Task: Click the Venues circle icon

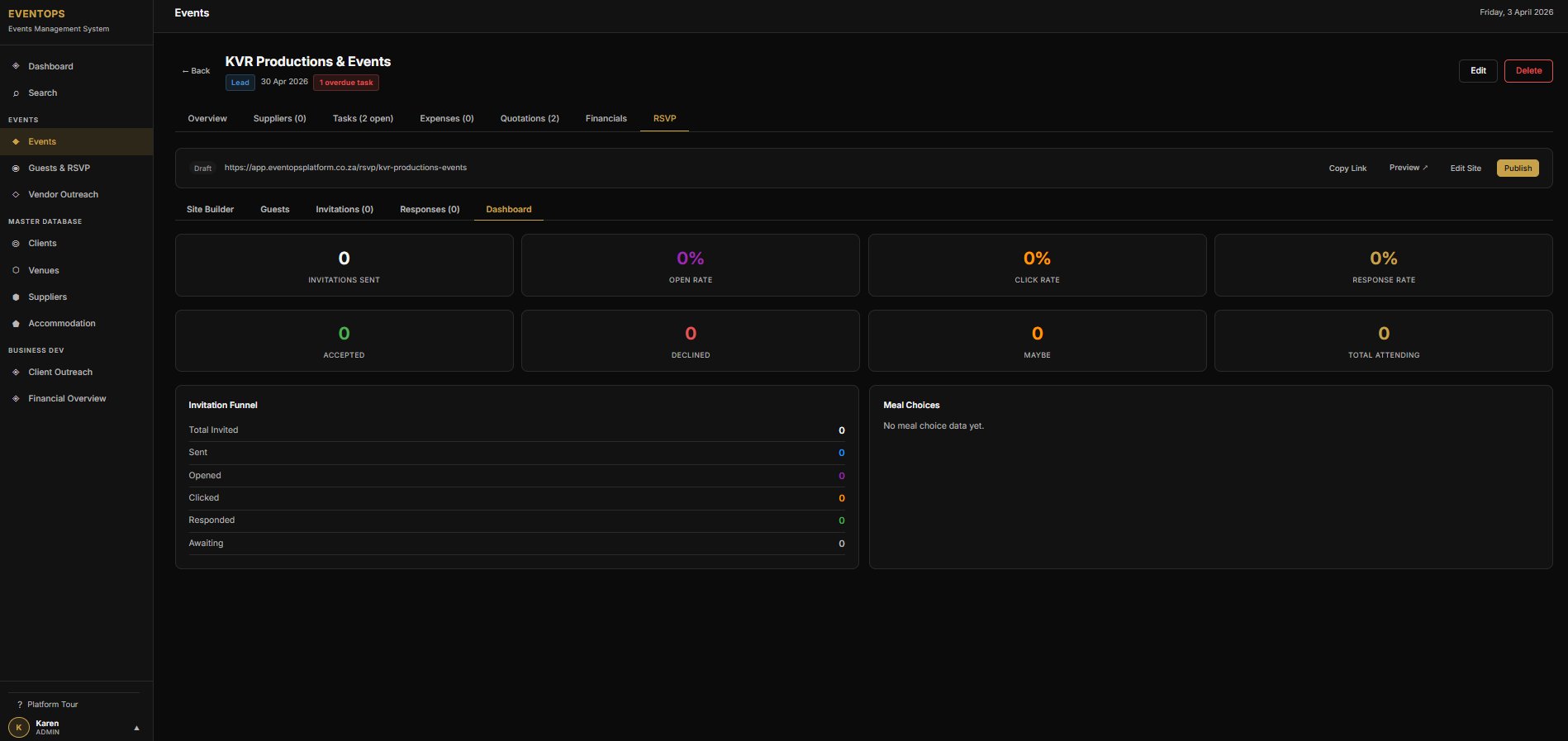Action: pos(16,270)
